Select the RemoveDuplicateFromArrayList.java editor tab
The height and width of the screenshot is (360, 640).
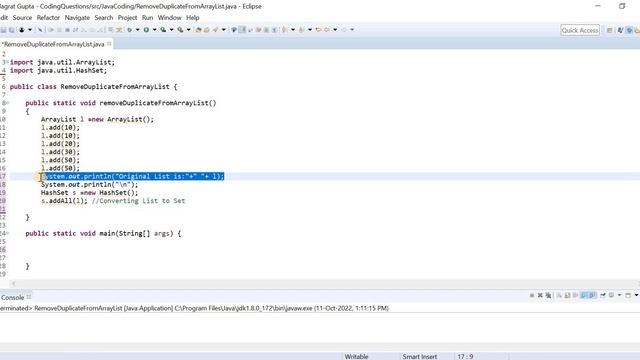[53, 44]
